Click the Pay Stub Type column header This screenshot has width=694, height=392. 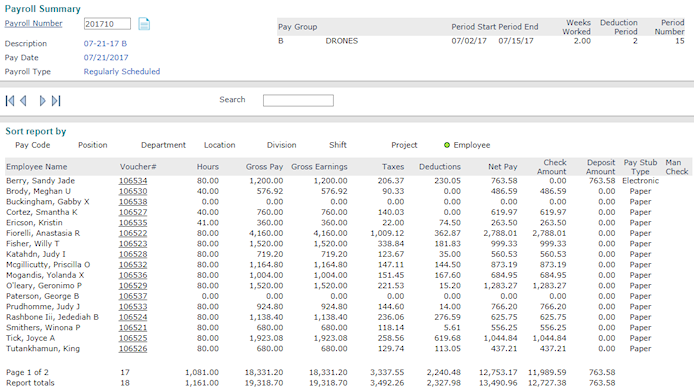(x=640, y=167)
